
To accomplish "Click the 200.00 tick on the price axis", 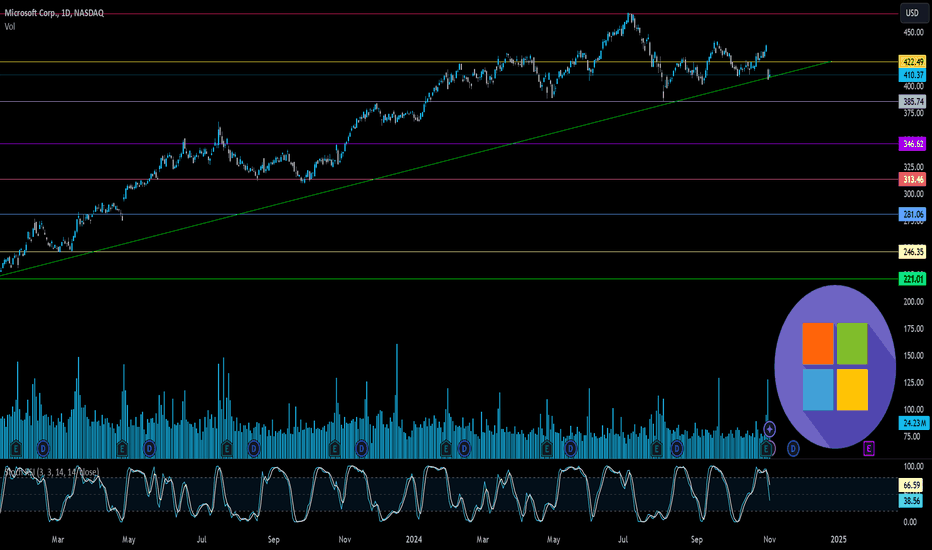I will tap(914, 301).
